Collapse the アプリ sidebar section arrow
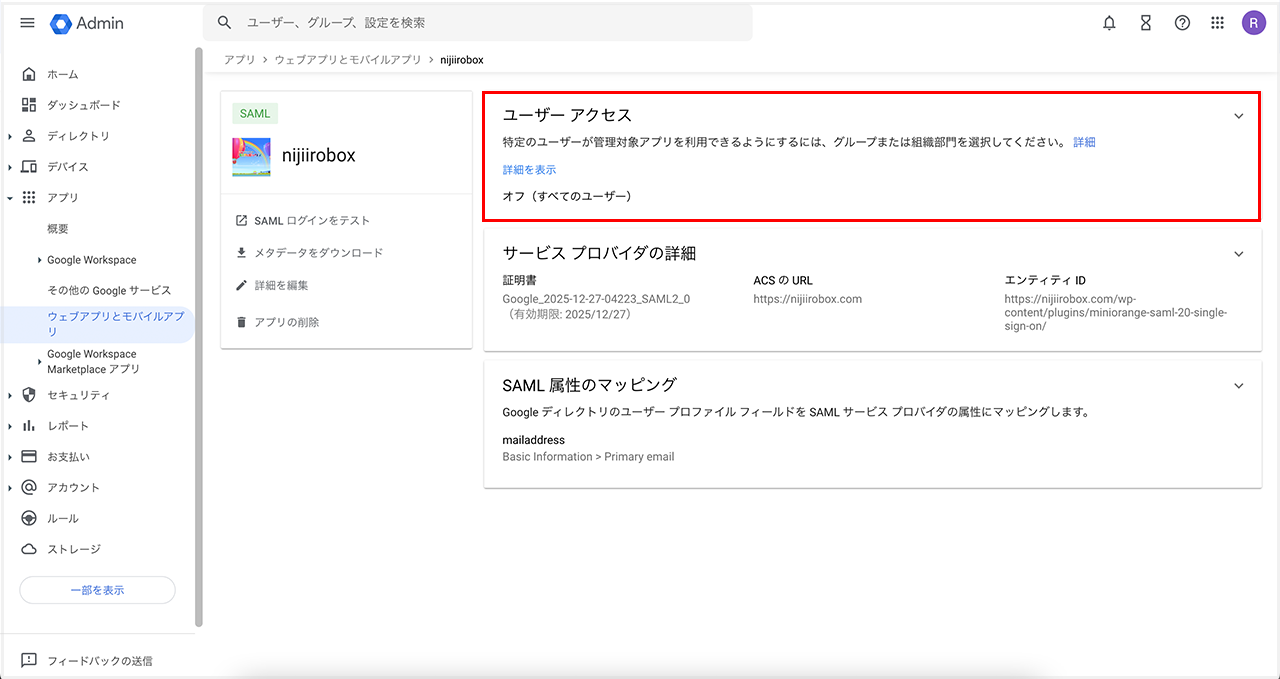Screen dimensions: 1280x679 click(10, 198)
